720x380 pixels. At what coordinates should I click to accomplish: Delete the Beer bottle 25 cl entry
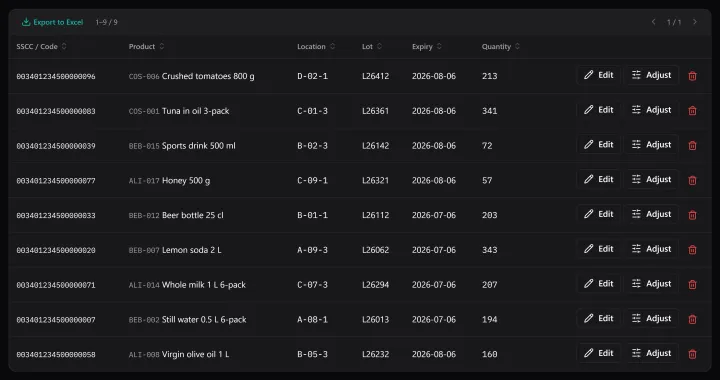coord(692,215)
